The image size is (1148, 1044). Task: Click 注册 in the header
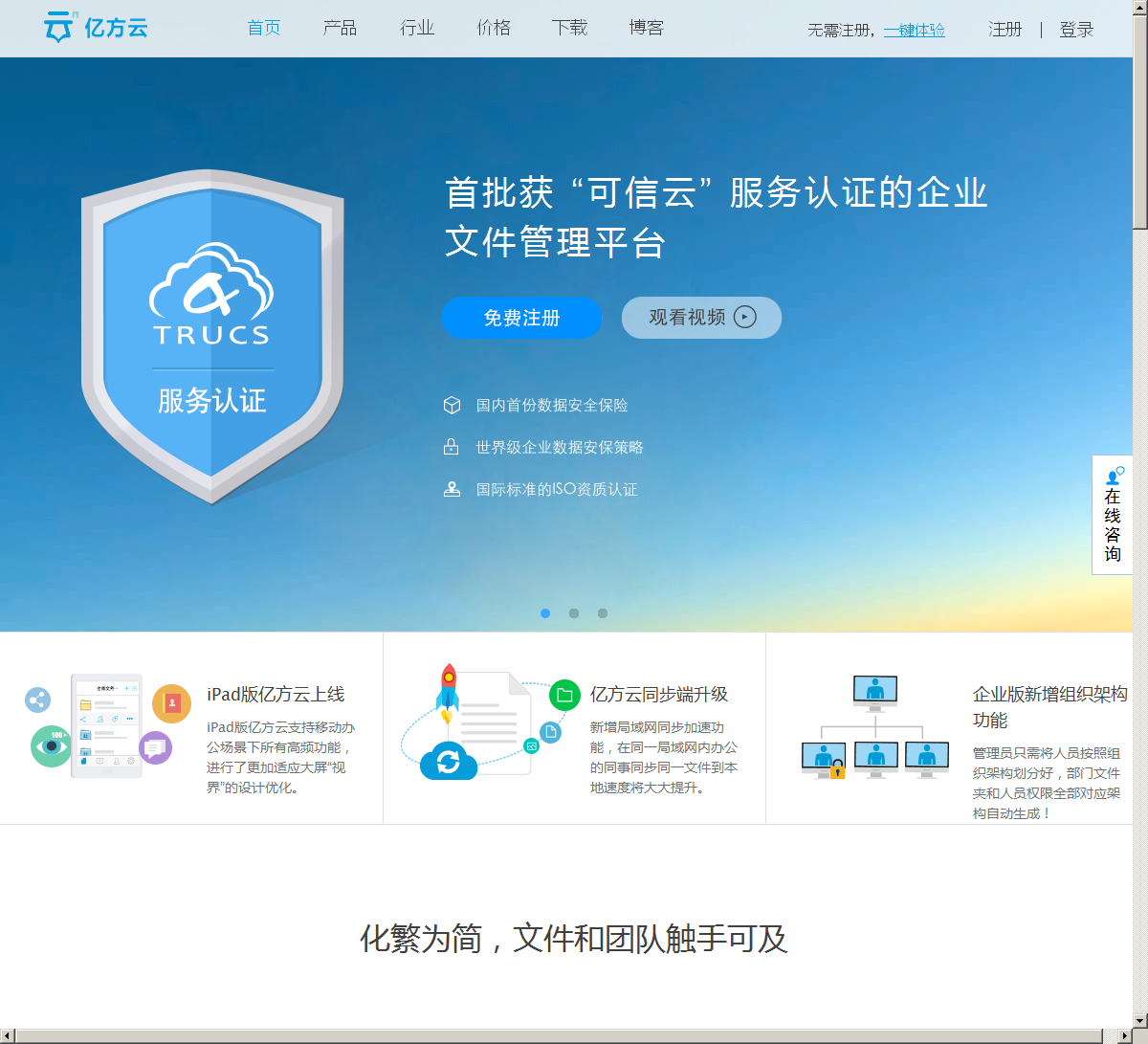[1005, 30]
